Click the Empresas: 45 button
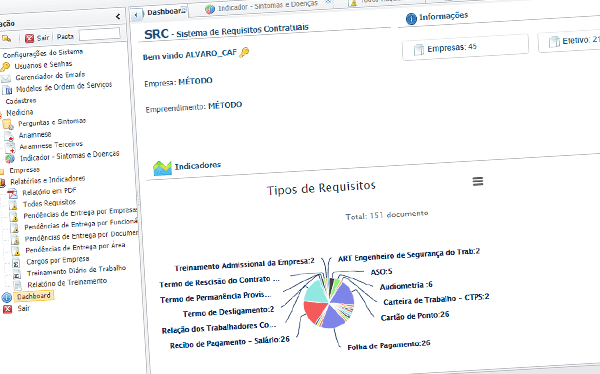 coord(465,48)
